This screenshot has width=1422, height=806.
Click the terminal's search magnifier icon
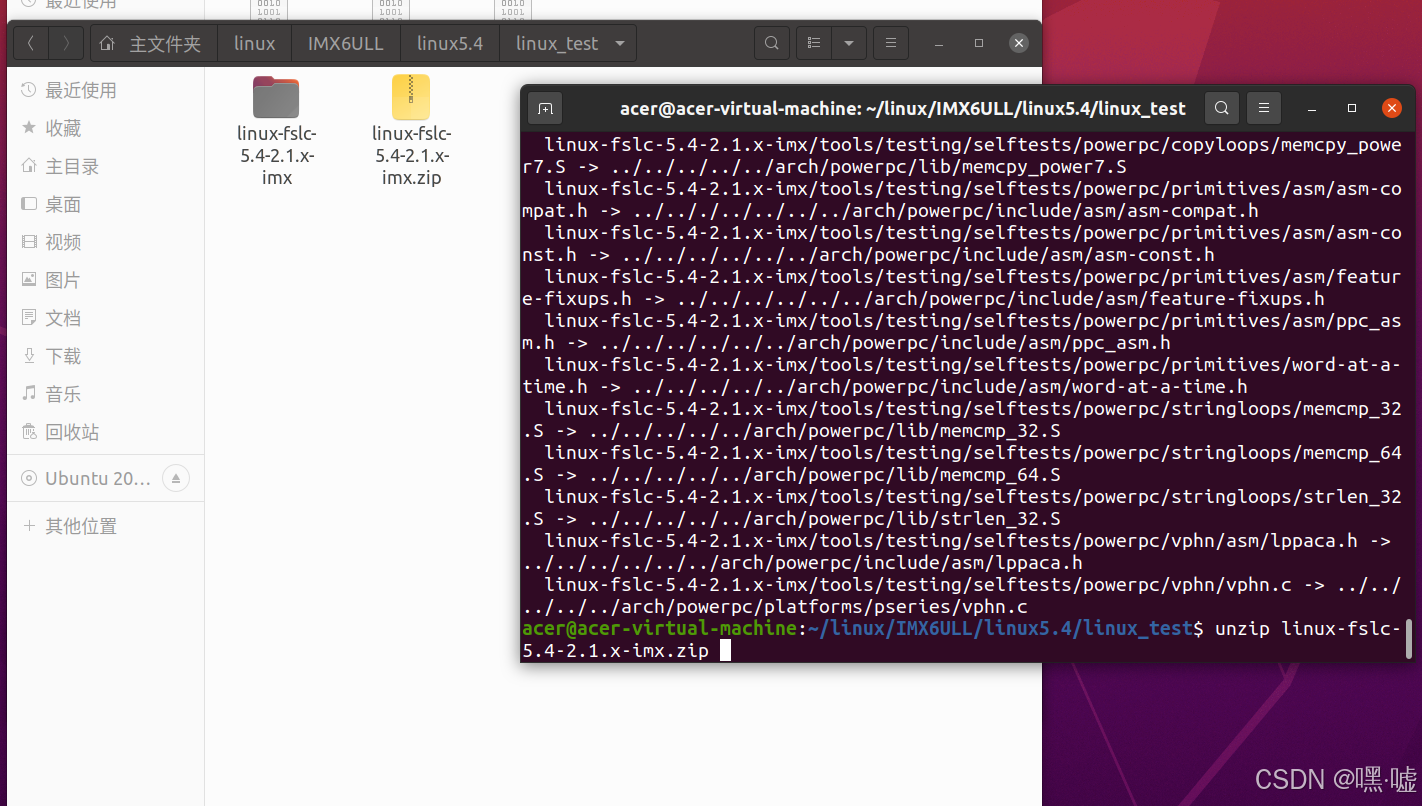point(1221,107)
